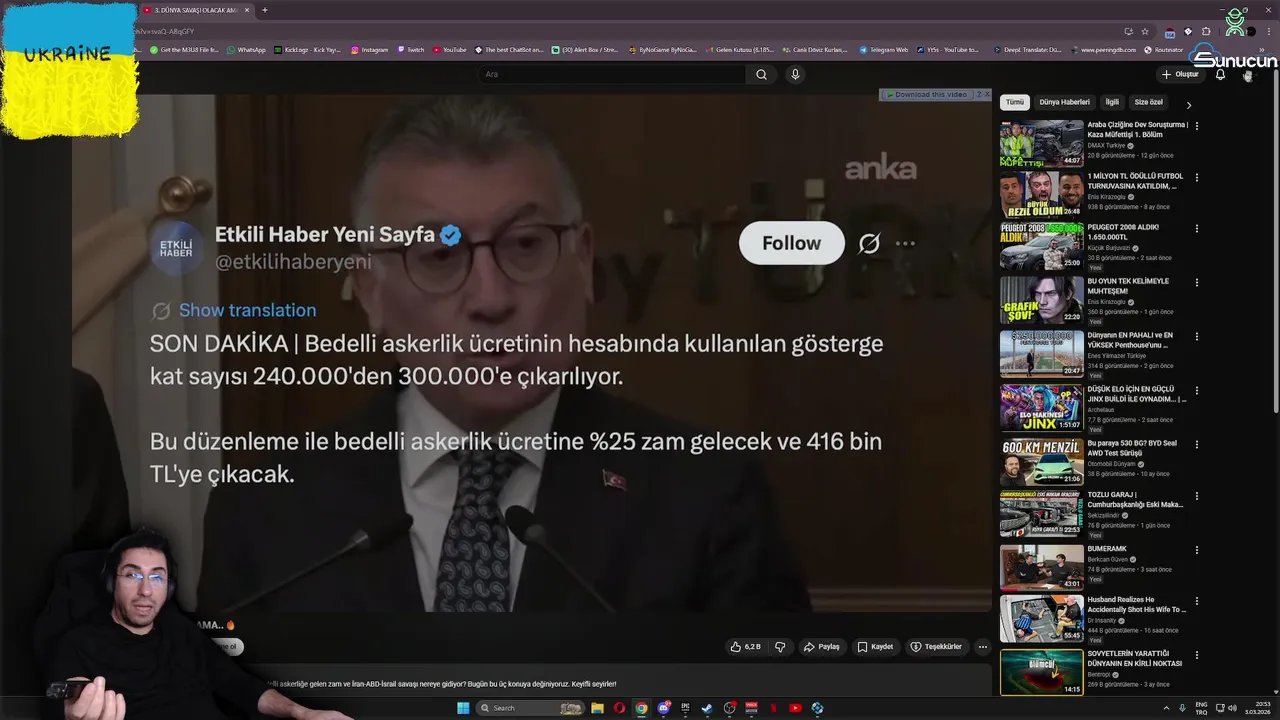This screenshot has height=720, width=1280.
Task: Select the Tümü filter chip
Action: point(1015,102)
